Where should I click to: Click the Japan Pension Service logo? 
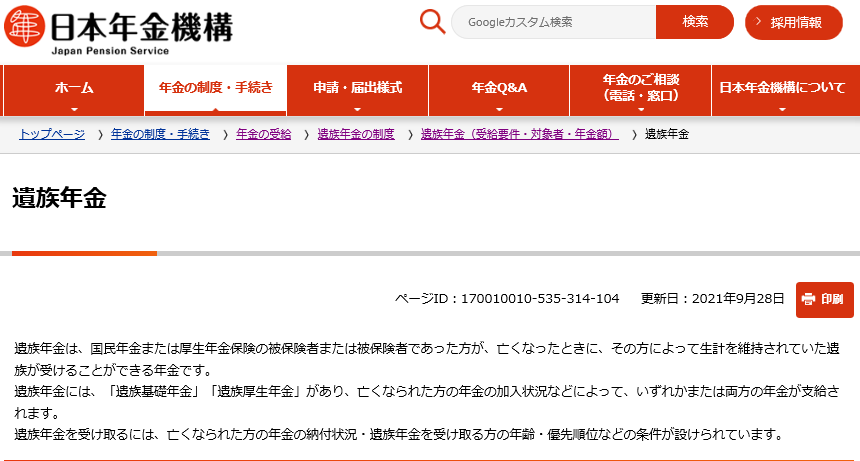click(120, 28)
